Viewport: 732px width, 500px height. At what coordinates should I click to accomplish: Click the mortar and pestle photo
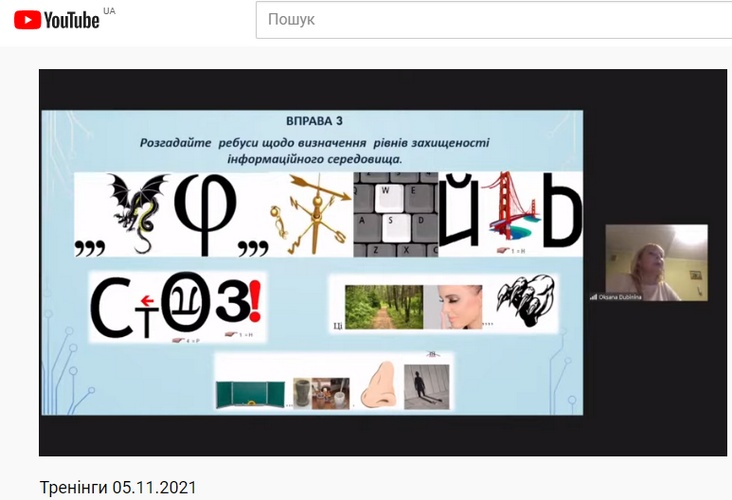(x=321, y=394)
